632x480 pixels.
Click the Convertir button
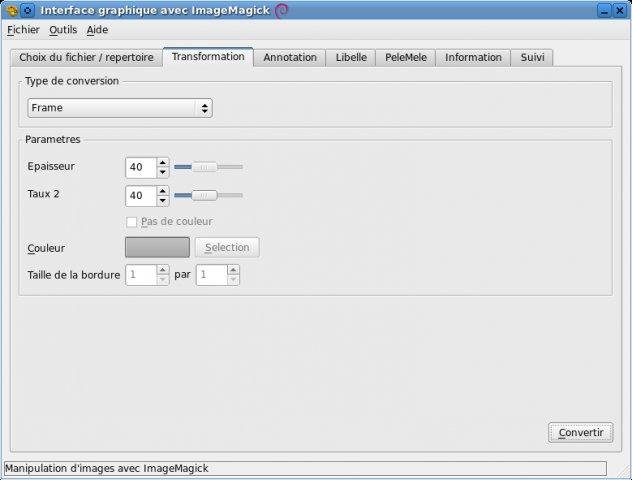point(580,433)
